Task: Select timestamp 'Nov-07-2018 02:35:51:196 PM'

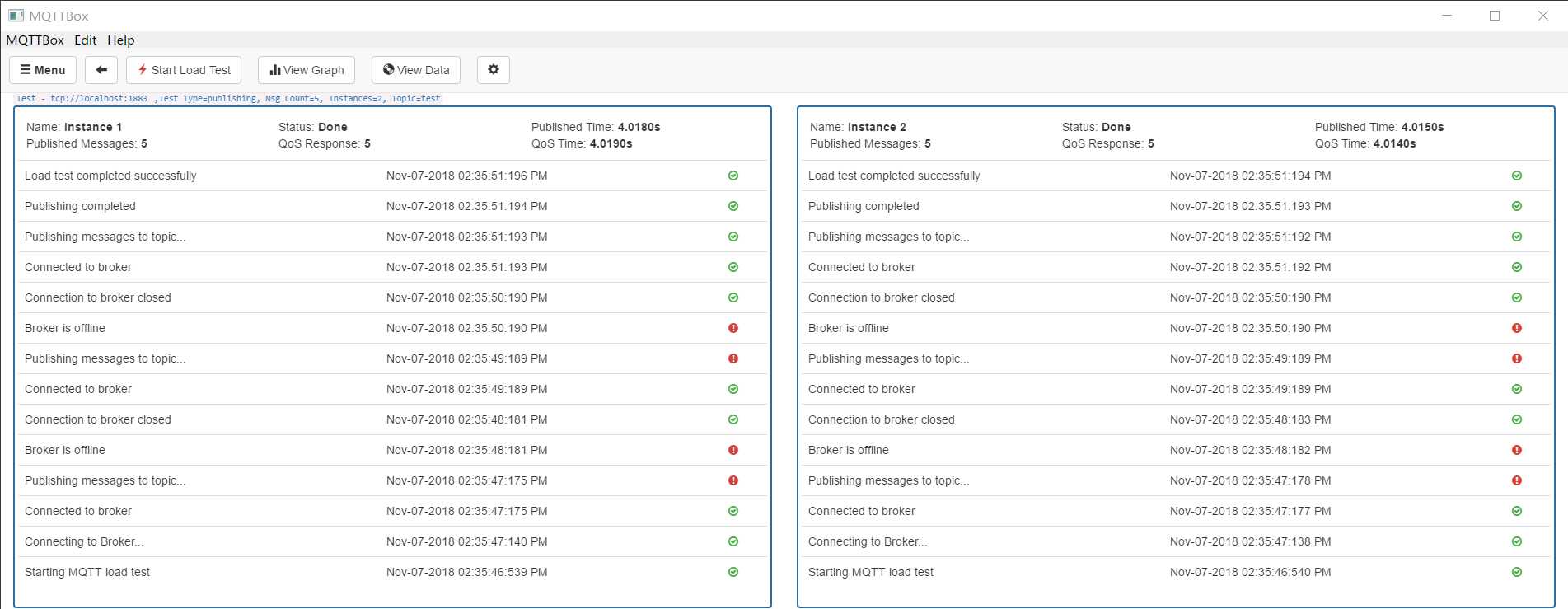Action: [x=467, y=176]
